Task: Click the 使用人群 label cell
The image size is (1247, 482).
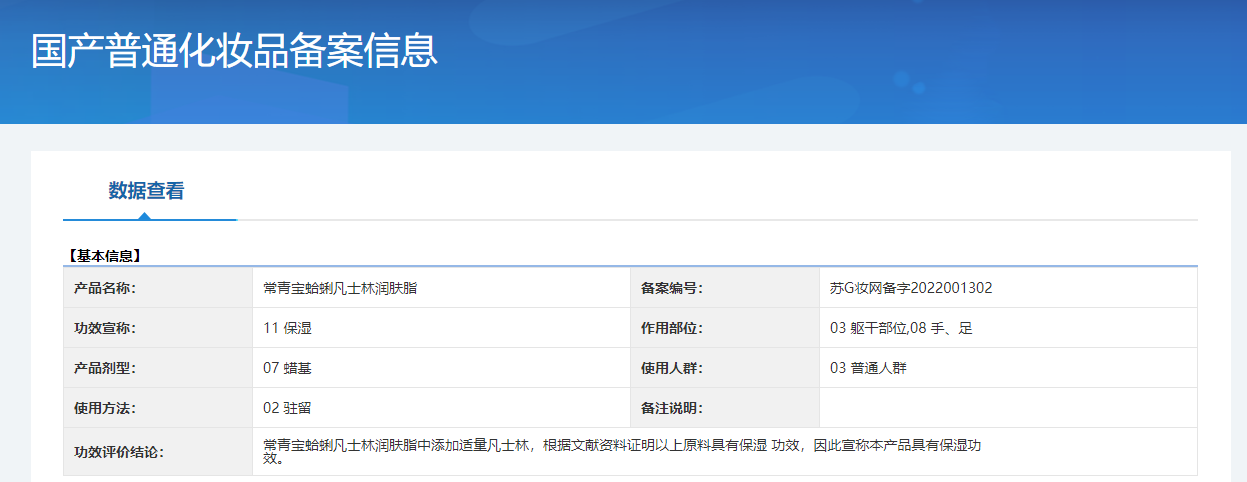Action: 725,368
